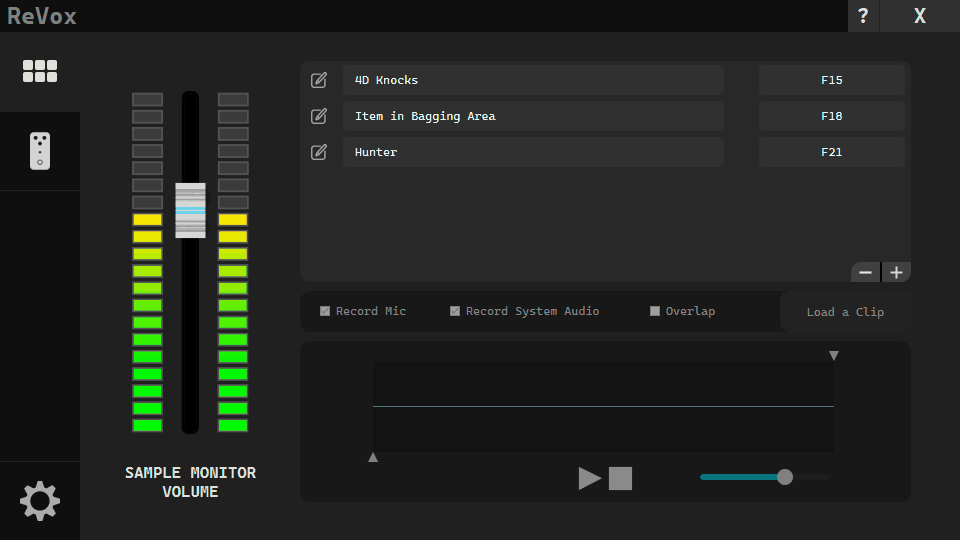Click the help question mark icon
This screenshot has height=540, width=960.
[863, 16]
